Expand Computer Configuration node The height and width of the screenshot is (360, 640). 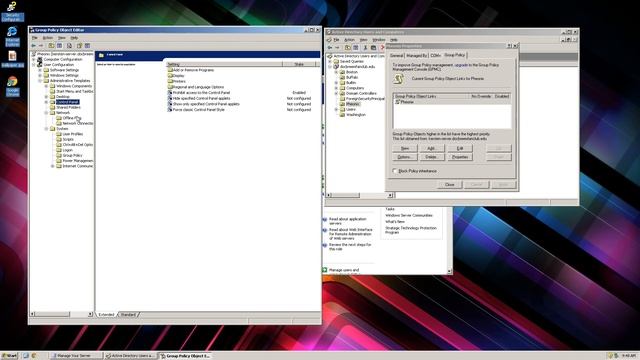[x=34, y=60]
